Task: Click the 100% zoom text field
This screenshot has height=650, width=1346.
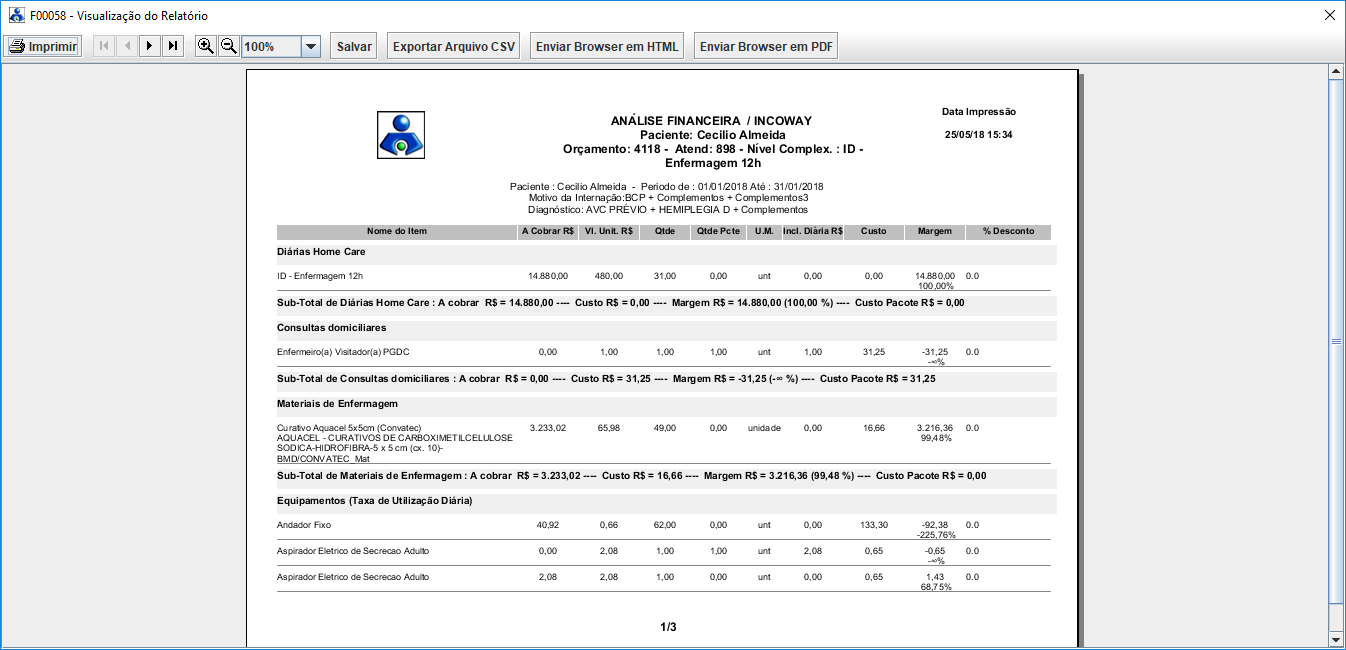Action: [x=270, y=47]
